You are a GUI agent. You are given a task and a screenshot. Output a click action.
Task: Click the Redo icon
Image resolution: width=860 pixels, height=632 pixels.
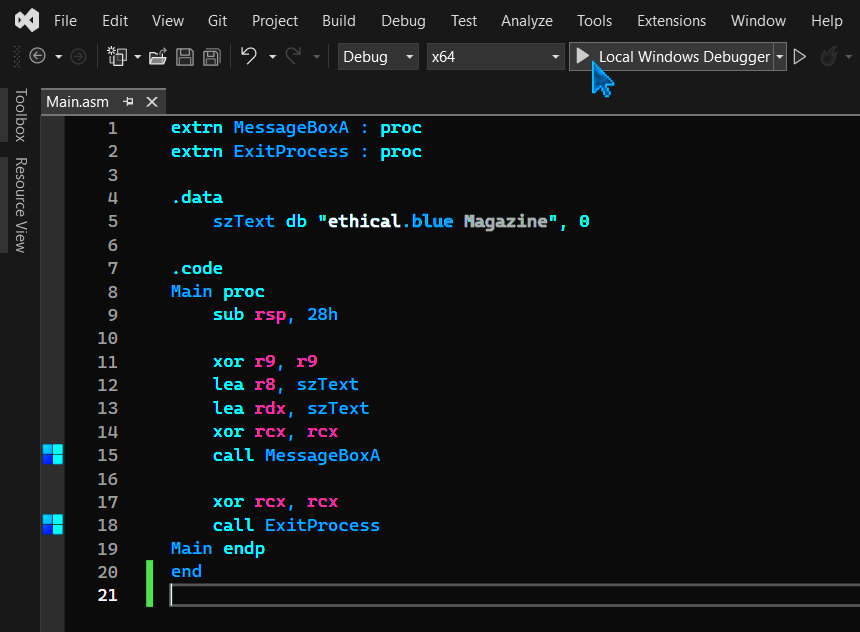[x=294, y=56]
